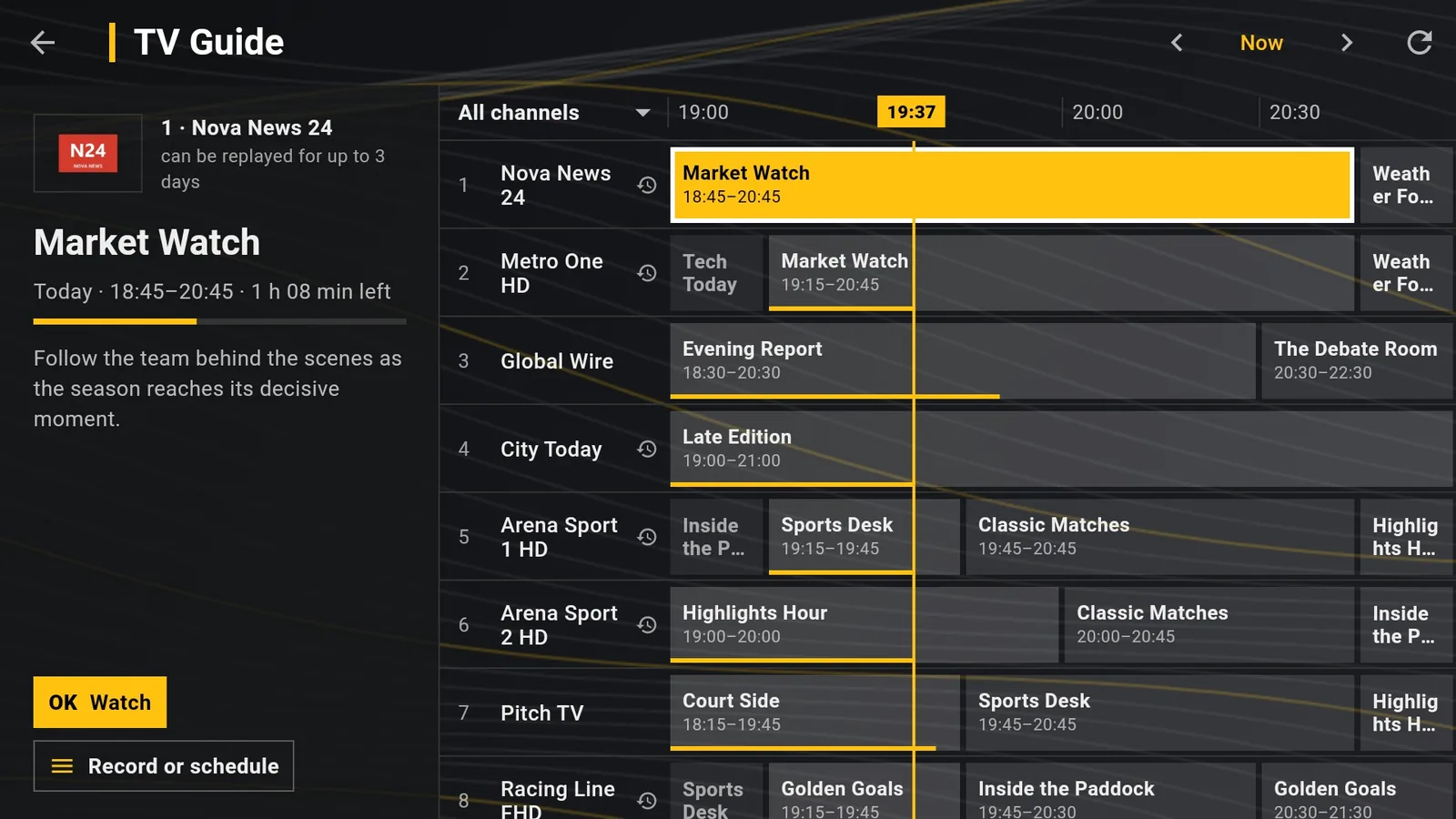This screenshot has width=1456, height=819.
Task: Choose channel 2 Metro One HD
Action: (x=553, y=273)
